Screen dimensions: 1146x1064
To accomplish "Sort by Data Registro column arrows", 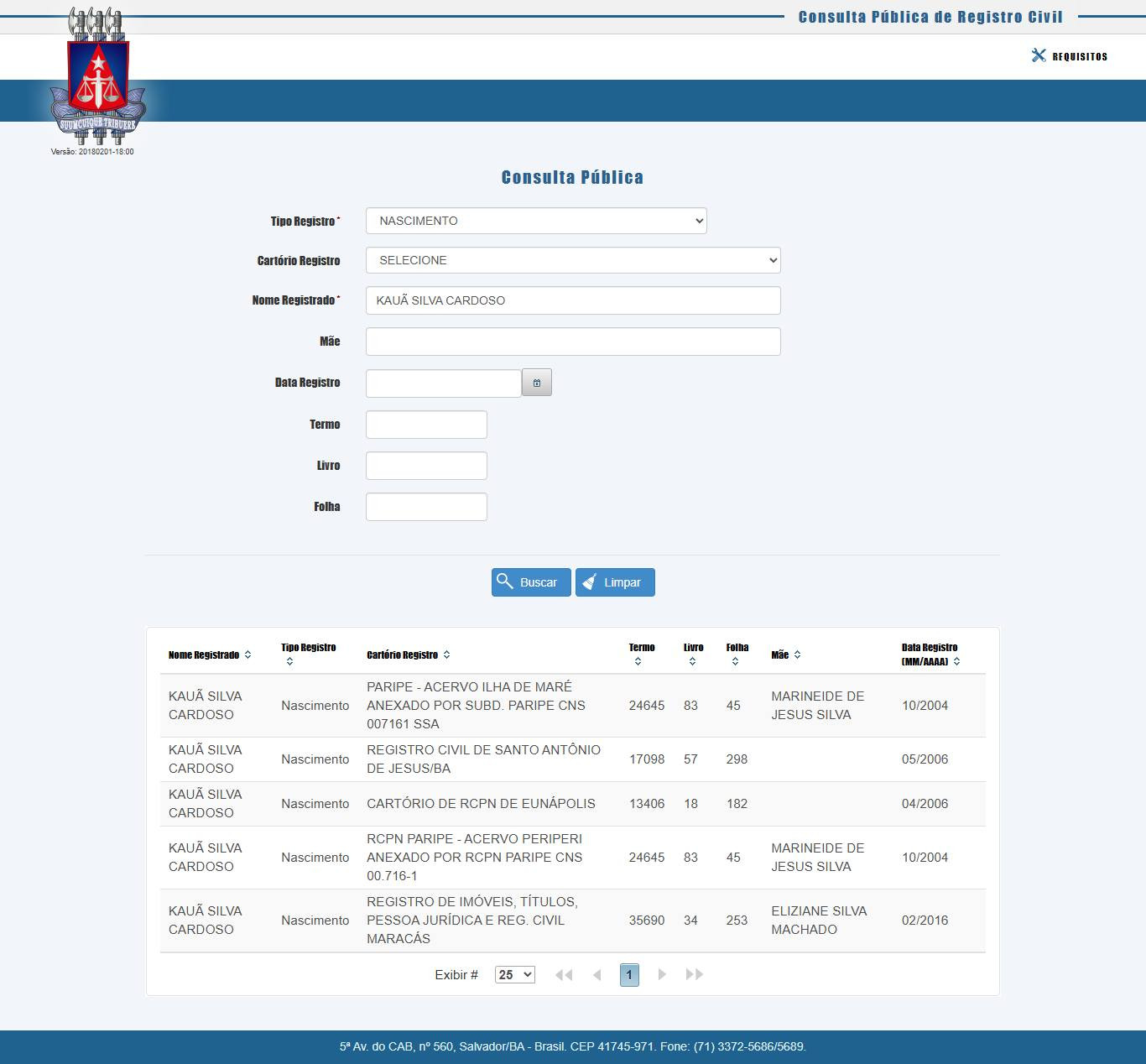I will (956, 661).
